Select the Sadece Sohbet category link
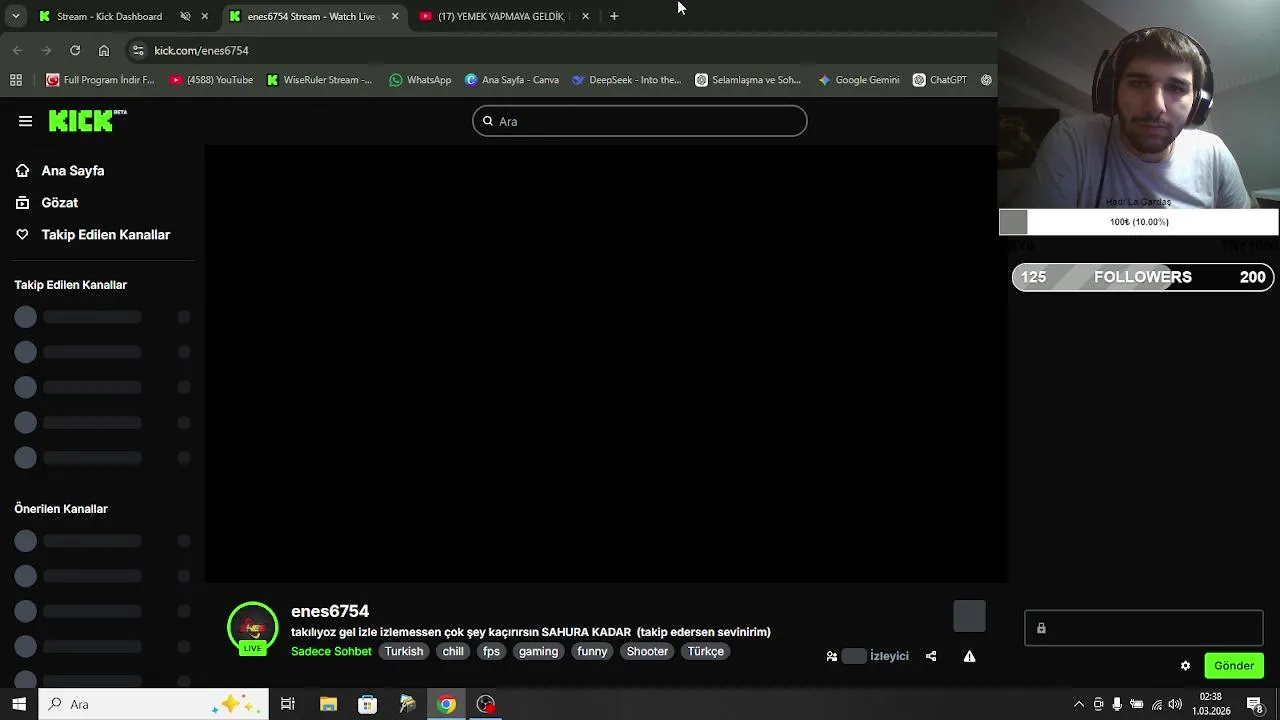The width and height of the screenshot is (1280, 720). point(331,651)
